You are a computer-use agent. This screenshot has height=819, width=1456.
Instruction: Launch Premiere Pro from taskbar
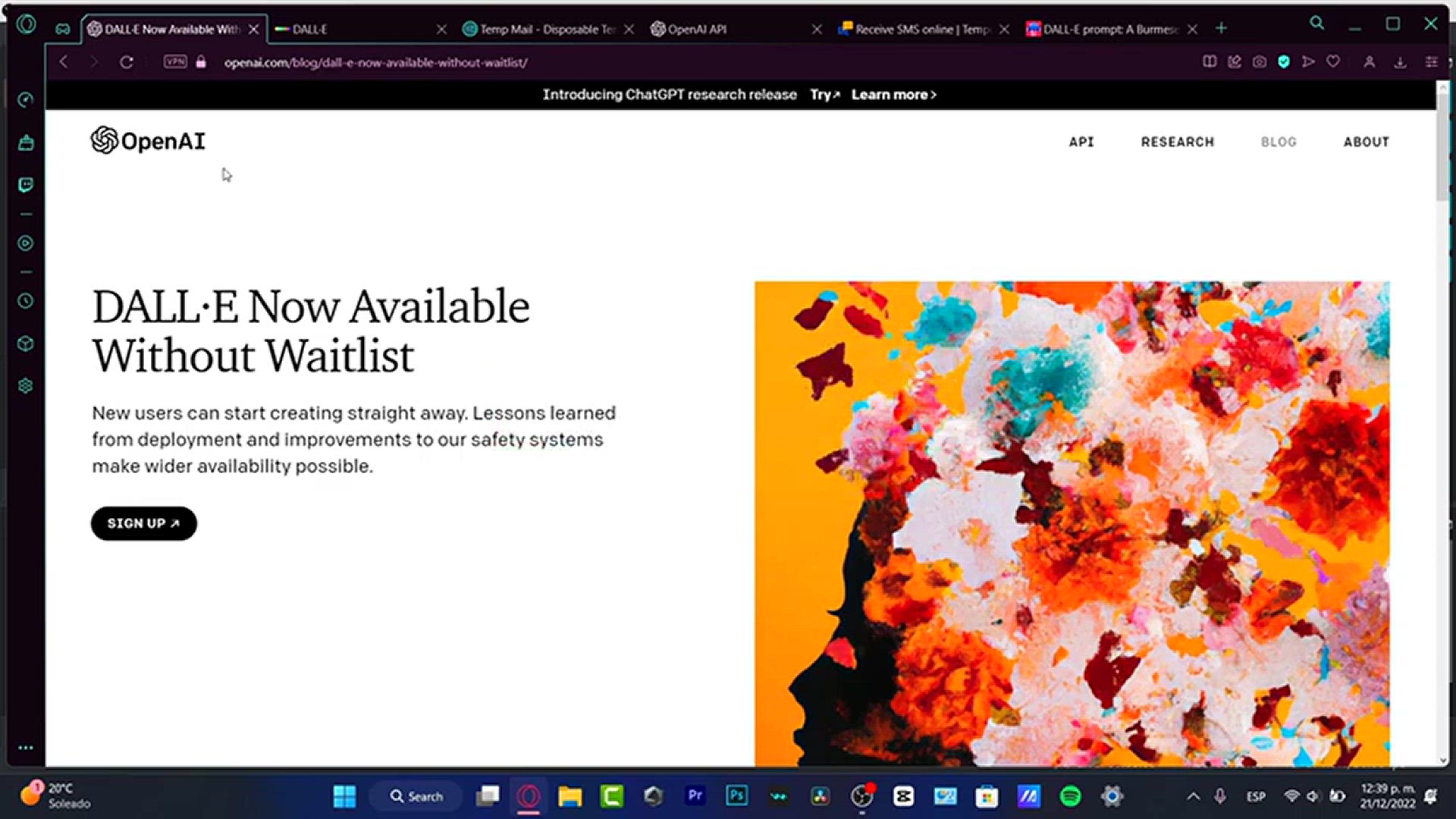click(x=695, y=795)
